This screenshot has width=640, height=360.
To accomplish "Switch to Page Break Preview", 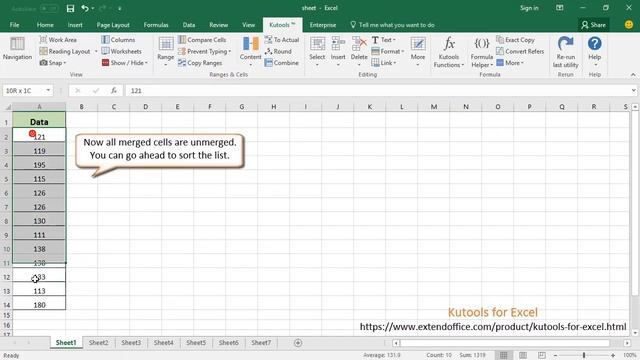I will (542, 356).
